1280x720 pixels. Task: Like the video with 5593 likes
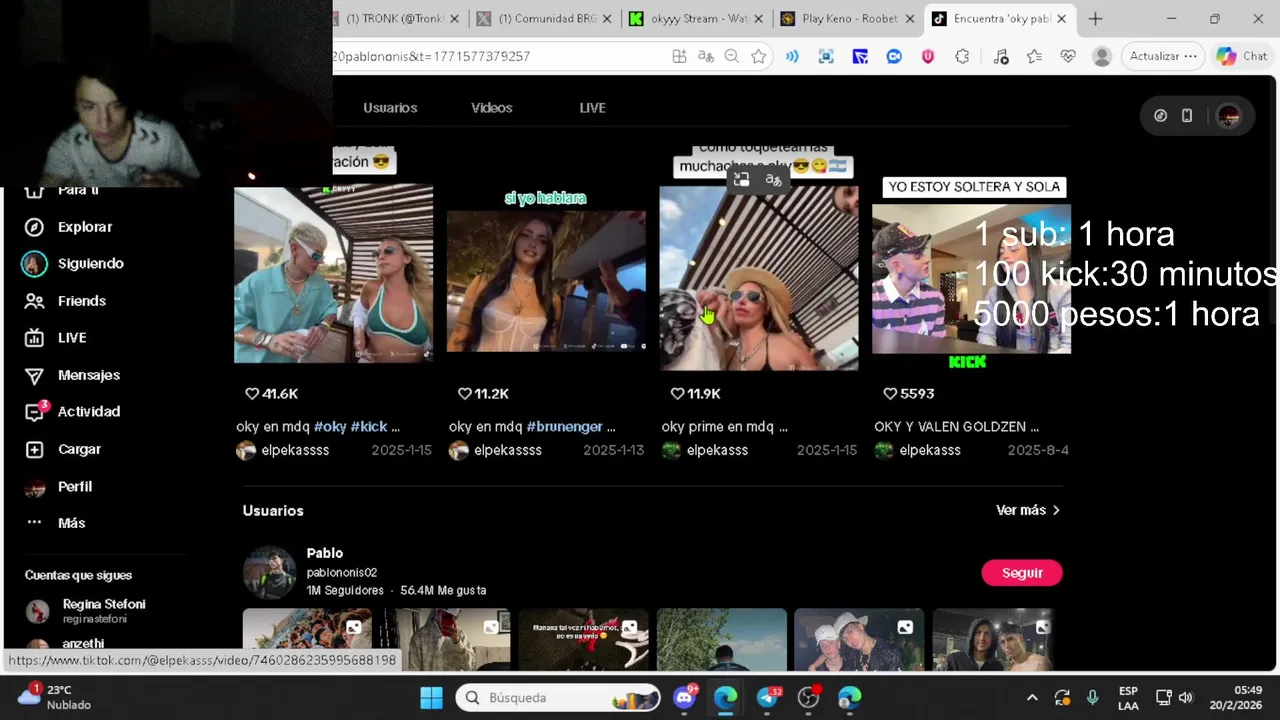890,394
